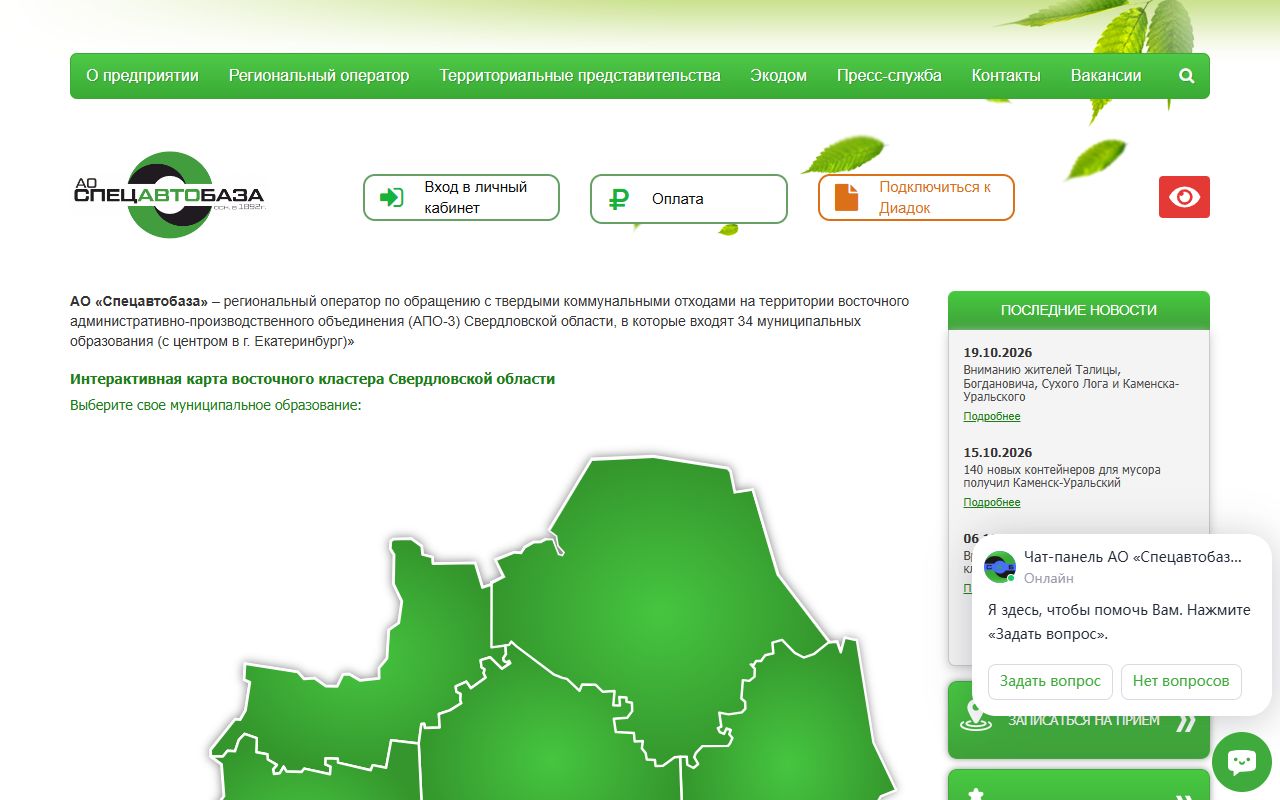Open "Территориальные представительства" menu item

[x=580, y=76]
